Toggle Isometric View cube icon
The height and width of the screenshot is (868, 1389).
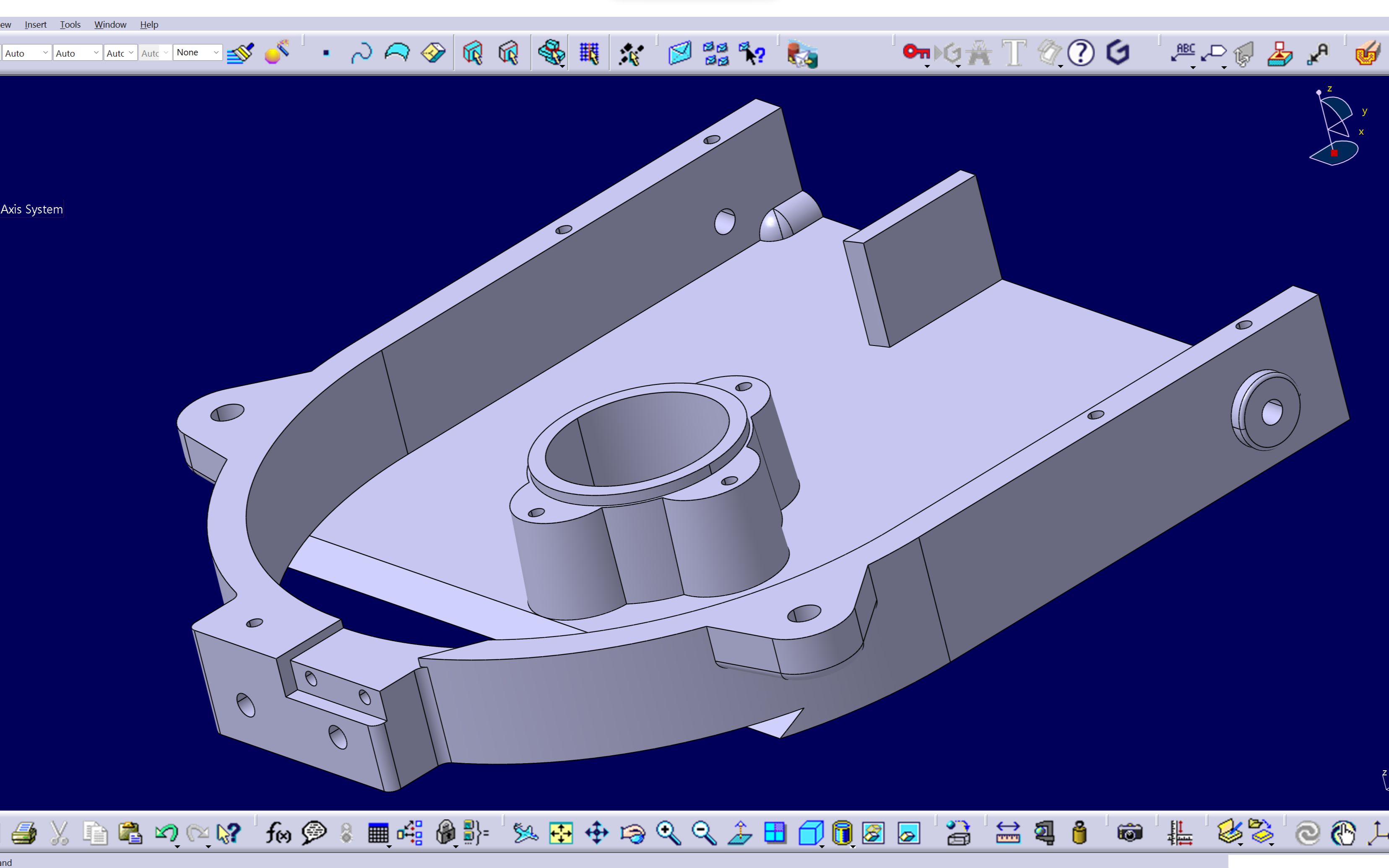[x=810, y=832]
